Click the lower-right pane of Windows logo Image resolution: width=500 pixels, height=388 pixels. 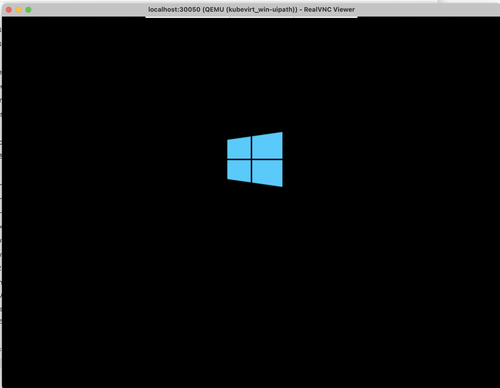(267, 173)
